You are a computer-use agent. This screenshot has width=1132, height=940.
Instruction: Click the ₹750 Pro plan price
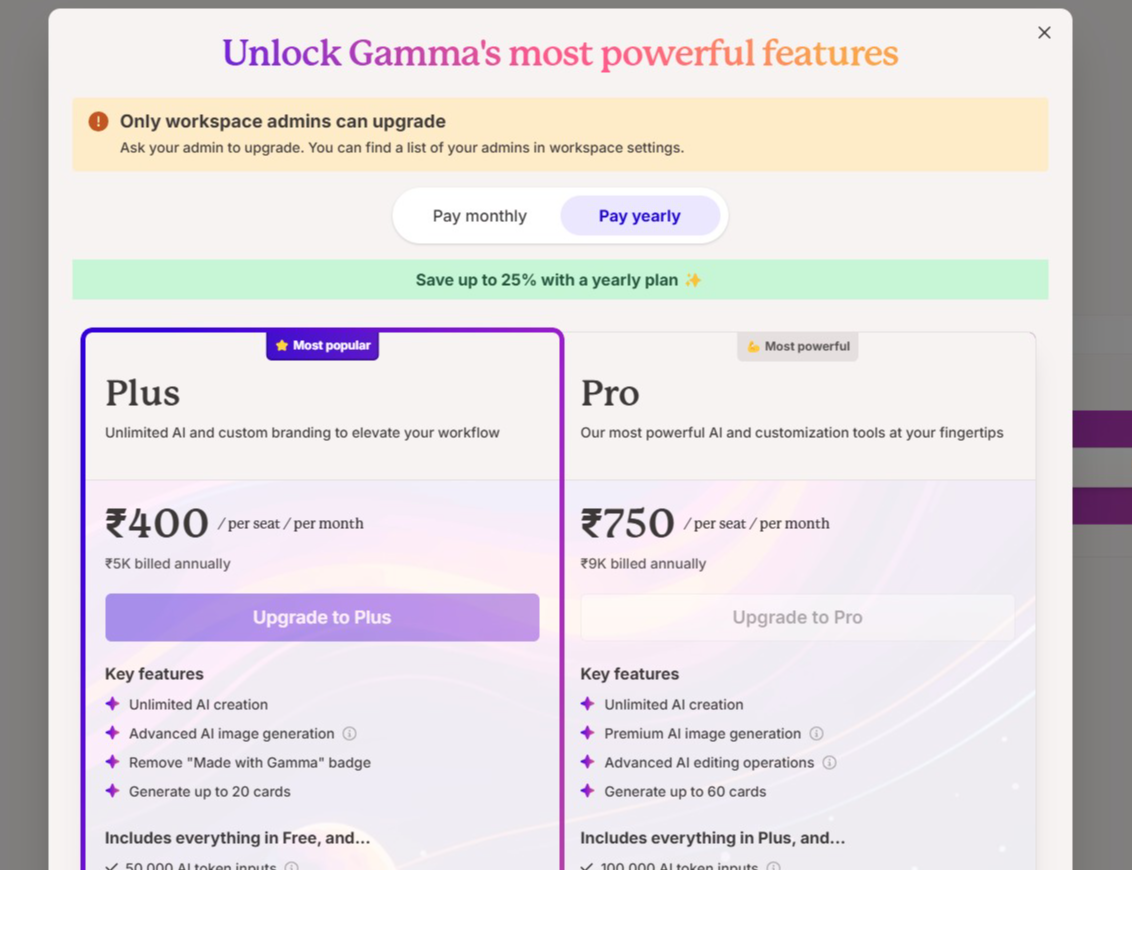coord(628,523)
